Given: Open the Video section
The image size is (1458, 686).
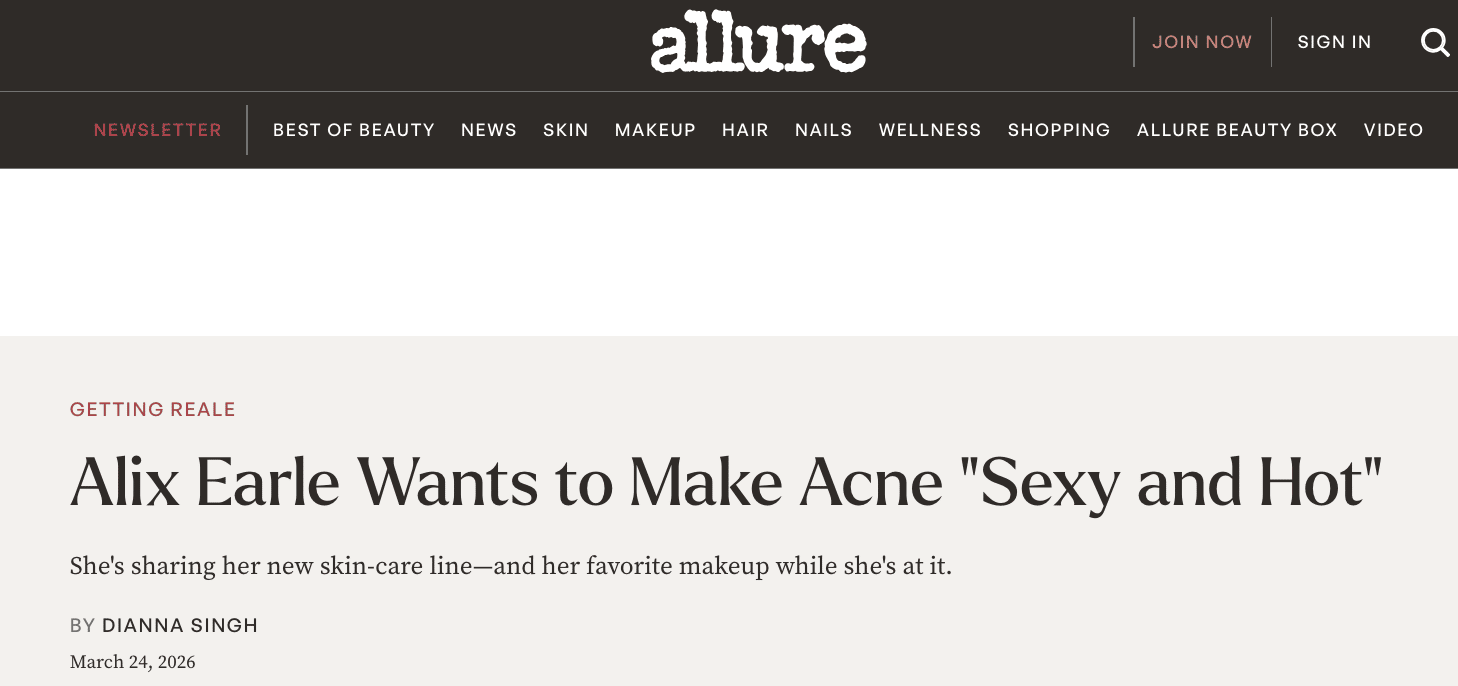Looking at the screenshot, I should [1393, 130].
